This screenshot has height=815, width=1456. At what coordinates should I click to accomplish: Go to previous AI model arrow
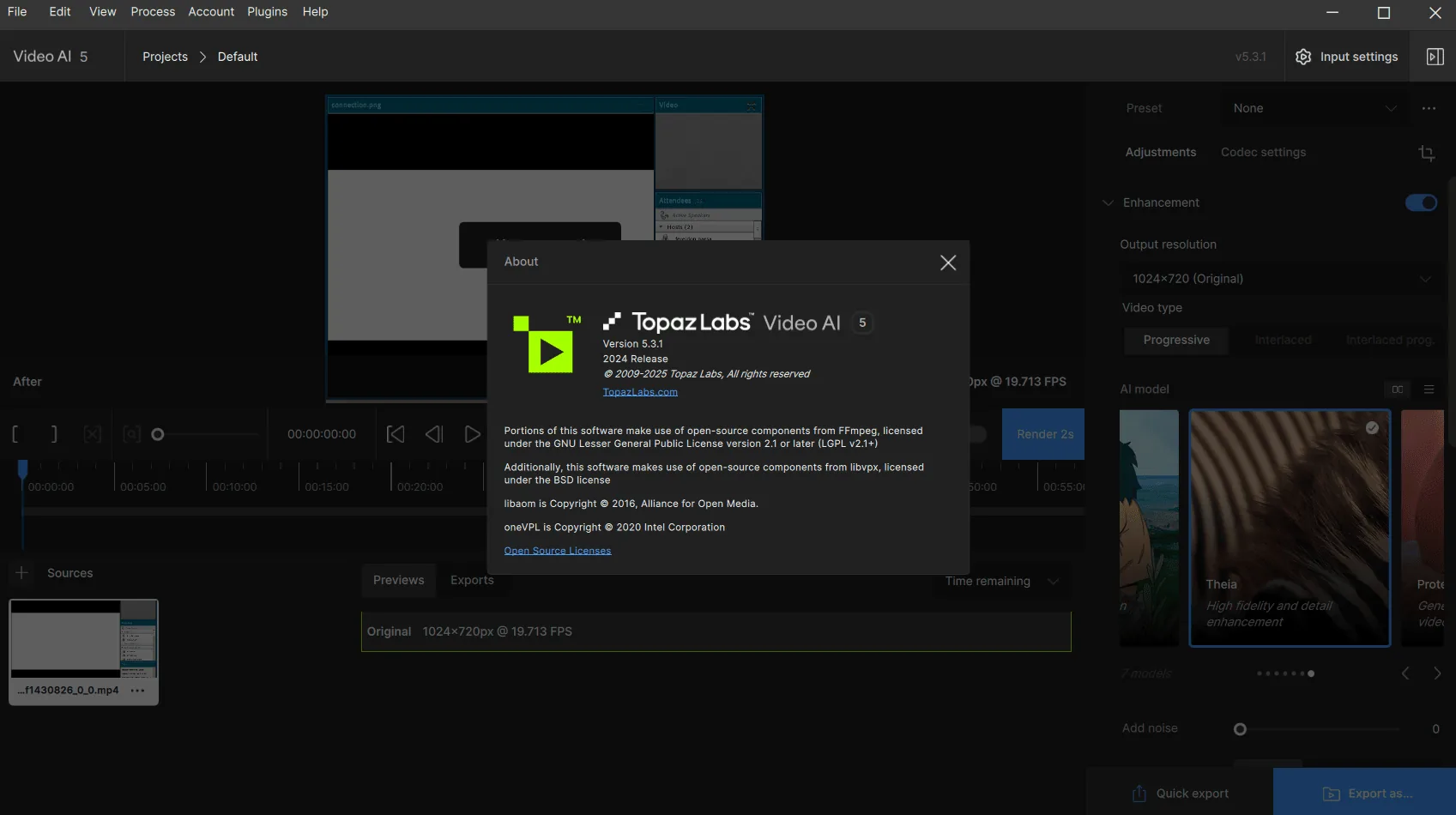pyautogui.click(x=1405, y=673)
